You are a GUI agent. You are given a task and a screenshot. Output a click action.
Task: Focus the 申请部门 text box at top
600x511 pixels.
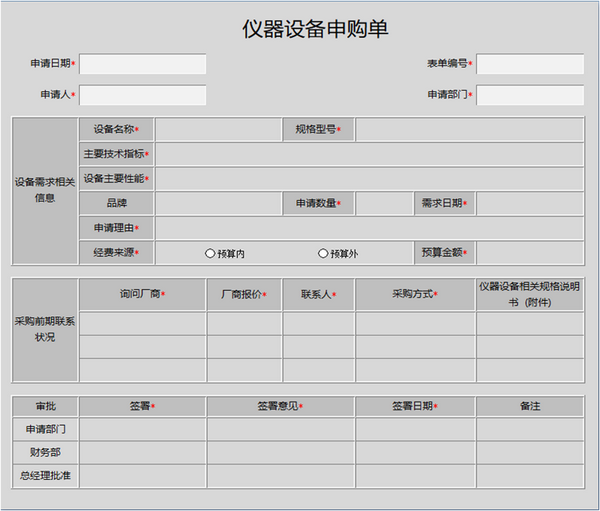[530, 95]
